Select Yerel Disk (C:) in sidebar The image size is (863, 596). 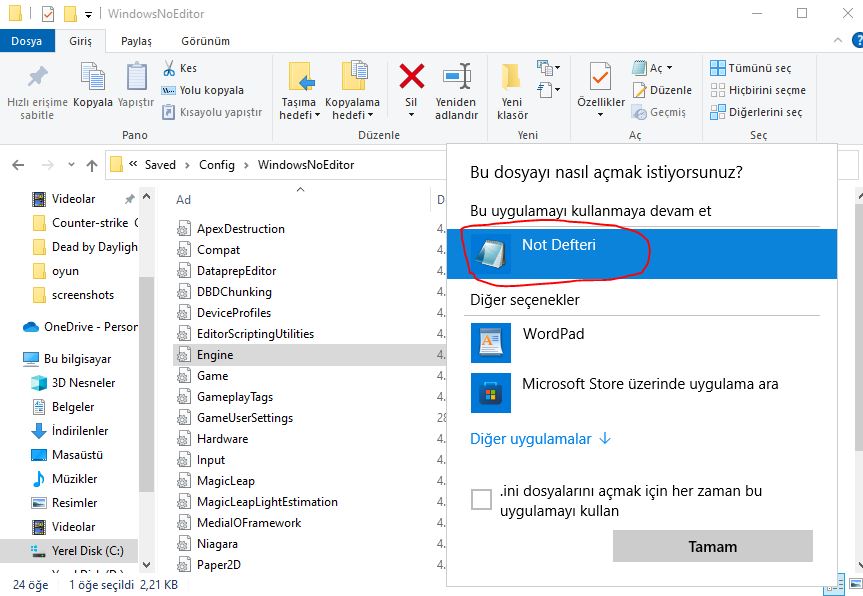tap(69, 550)
